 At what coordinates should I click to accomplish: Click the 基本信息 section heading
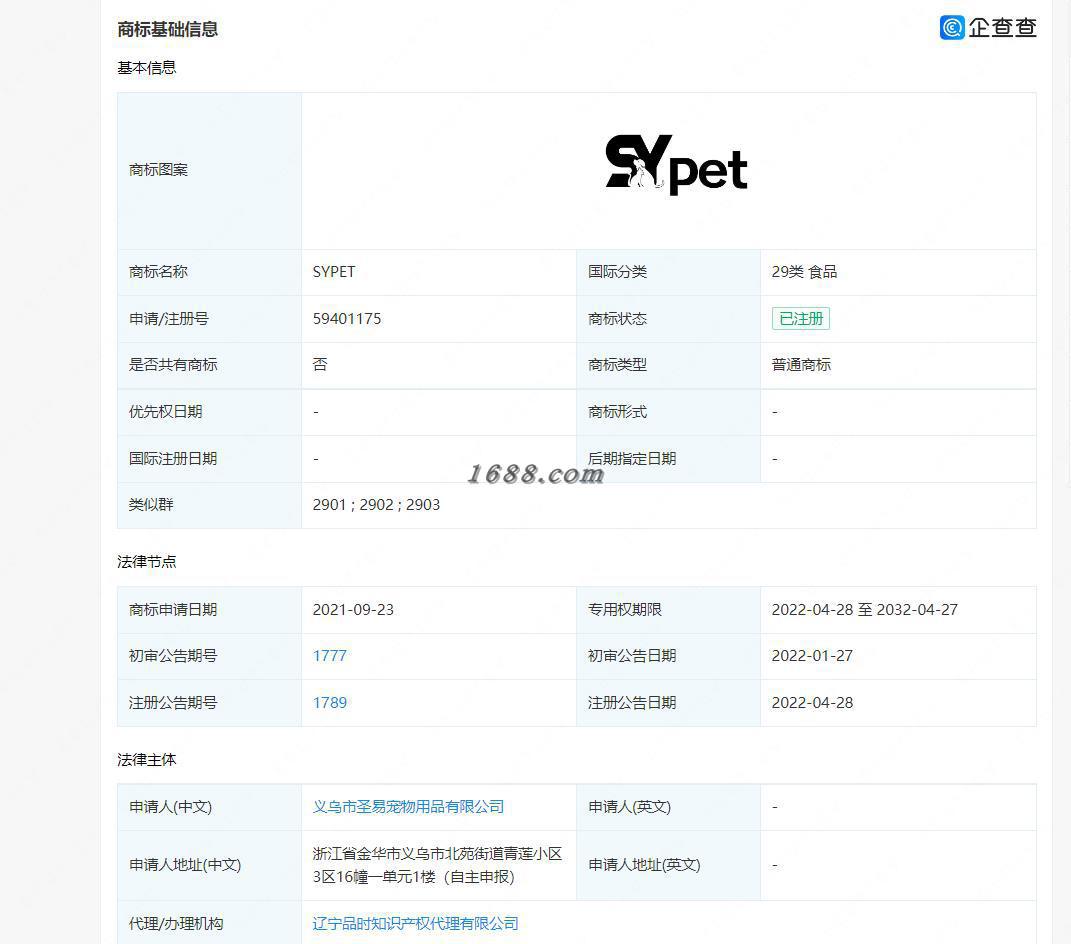coord(146,68)
